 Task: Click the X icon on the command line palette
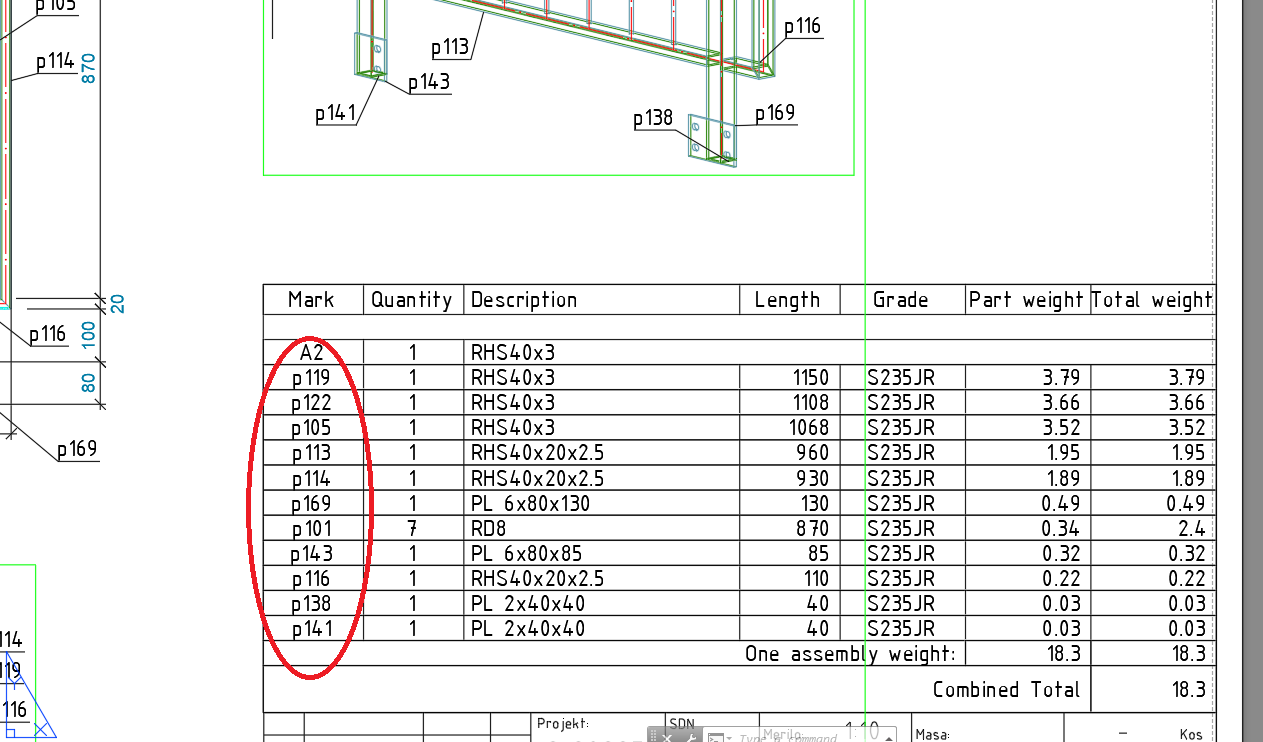pos(666,737)
